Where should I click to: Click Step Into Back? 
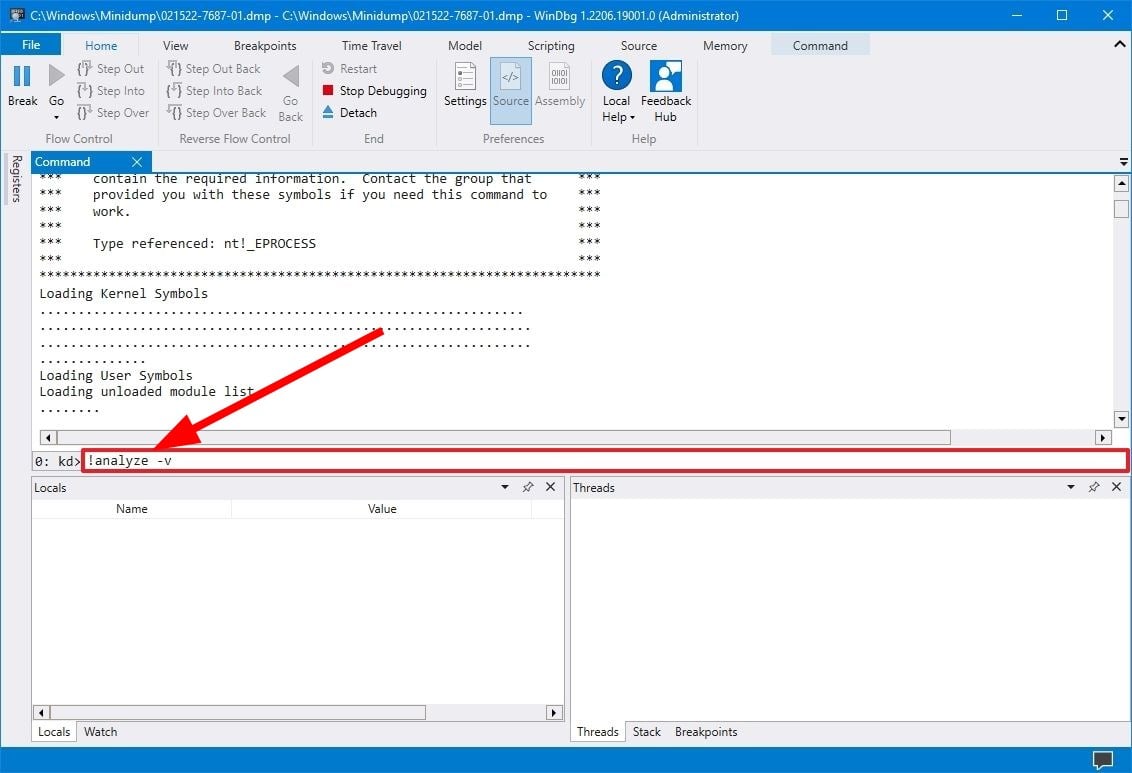(x=214, y=90)
